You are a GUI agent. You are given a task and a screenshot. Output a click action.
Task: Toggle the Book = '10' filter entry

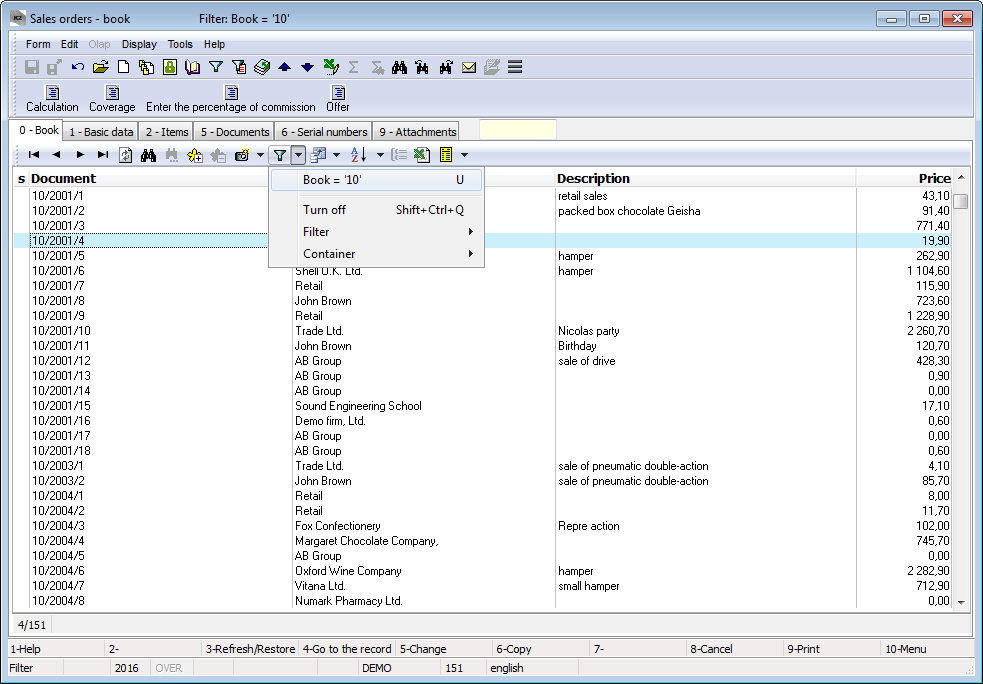pos(333,180)
